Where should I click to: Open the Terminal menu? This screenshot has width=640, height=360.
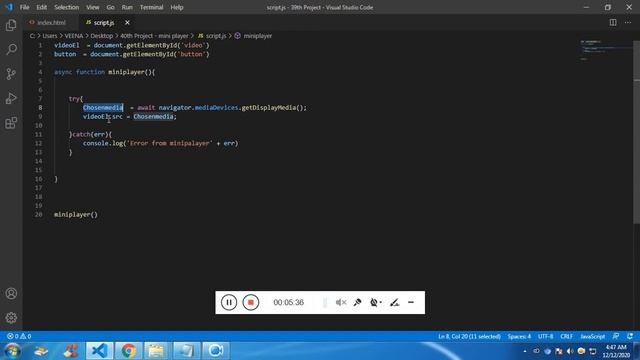click(151, 7)
